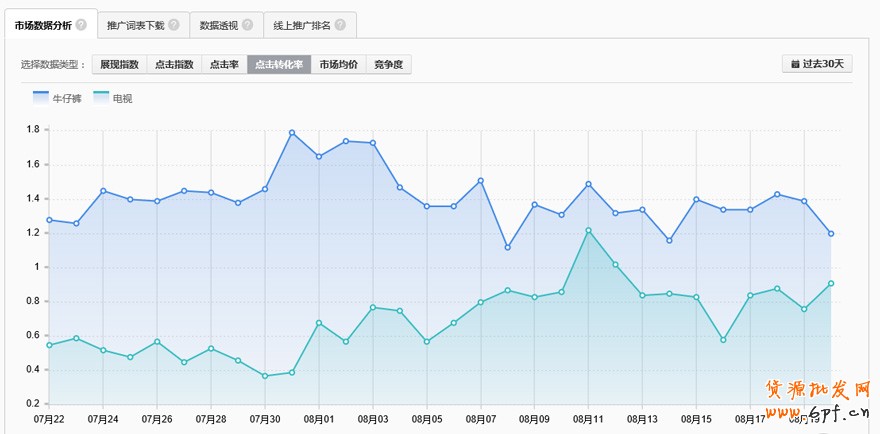Choose 竞争度 data type
Image resolution: width=880 pixels, height=434 pixels.
[x=388, y=64]
